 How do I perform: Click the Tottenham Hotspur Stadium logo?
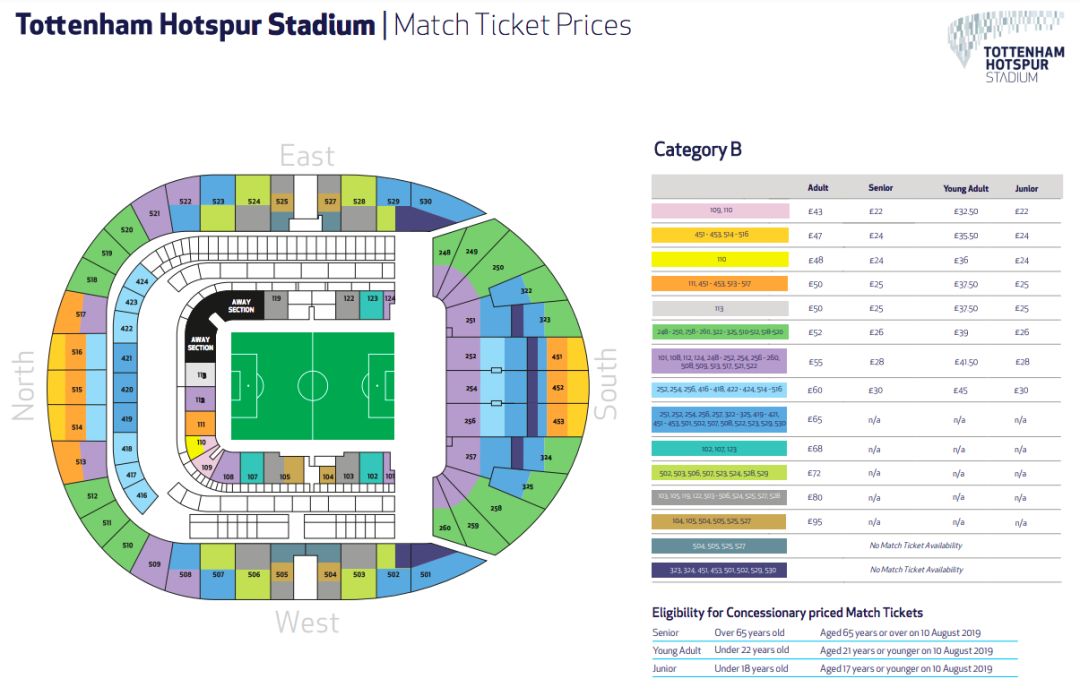[1006, 47]
